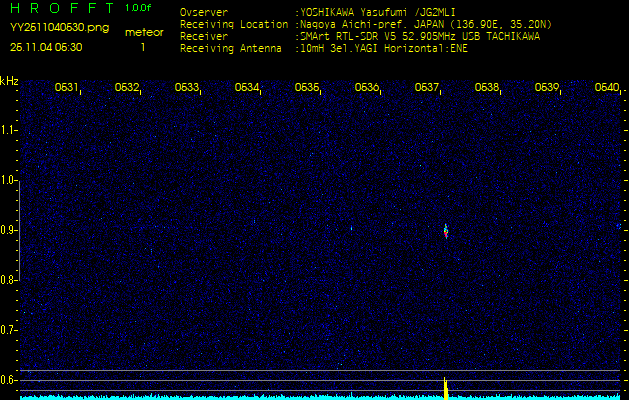Click the 0532 time marker
Viewport: 629px width, 400px height.
[126, 87]
